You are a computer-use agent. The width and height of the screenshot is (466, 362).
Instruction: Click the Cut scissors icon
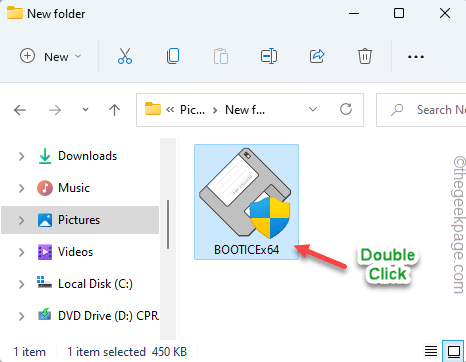tap(125, 56)
